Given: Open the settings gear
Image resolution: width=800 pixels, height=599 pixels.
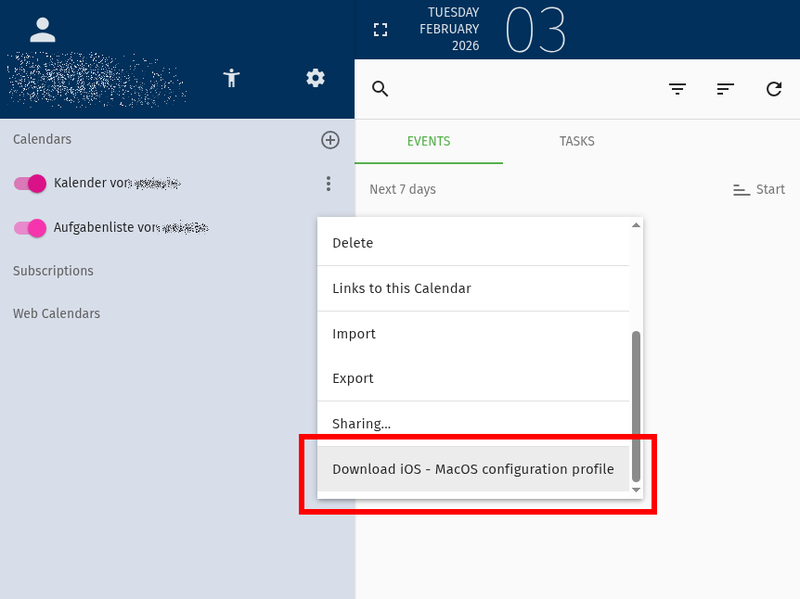Looking at the screenshot, I should click(x=315, y=77).
